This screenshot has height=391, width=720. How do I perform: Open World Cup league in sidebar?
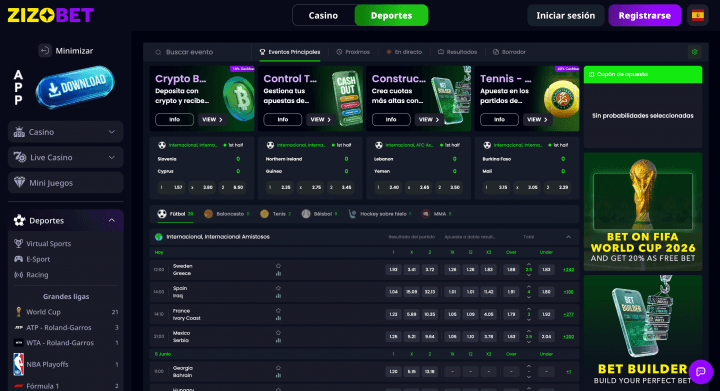66,312
